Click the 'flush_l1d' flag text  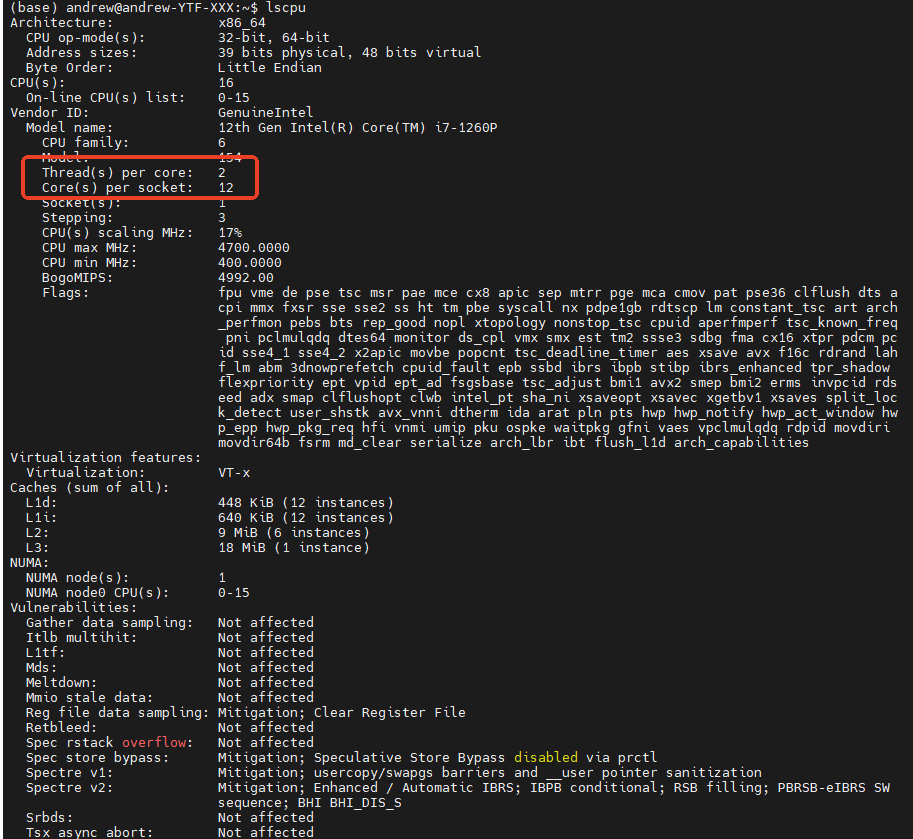(x=629, y=442)
